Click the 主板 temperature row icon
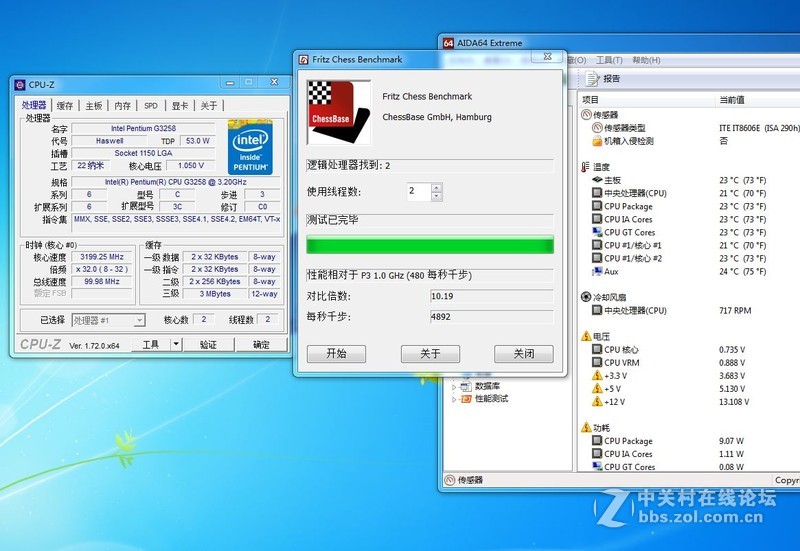This screenshot has height=551, width=800. click(597, 180)
